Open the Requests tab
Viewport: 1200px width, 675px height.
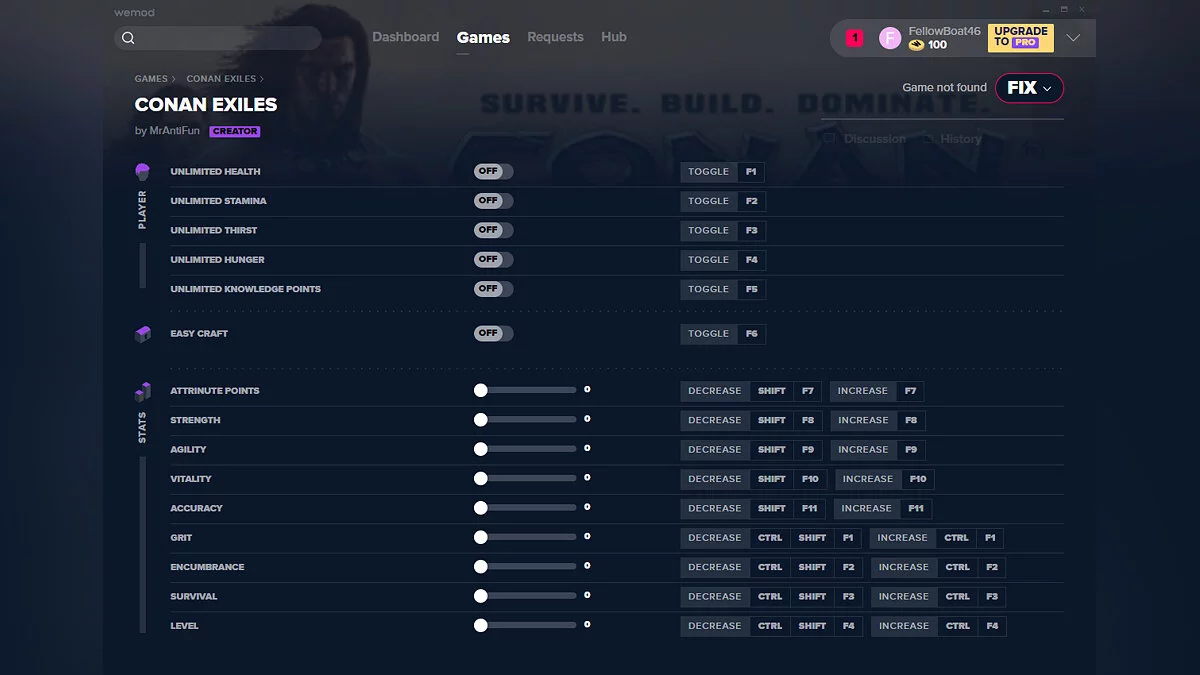(x=555, y=37)
